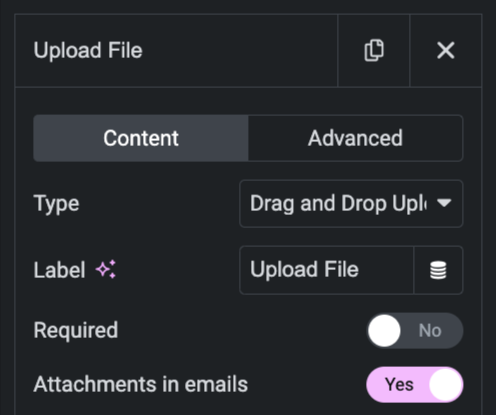Screen dimensions: 496x415
Task: Select the Content tab
Action: [x=141, y=138]
